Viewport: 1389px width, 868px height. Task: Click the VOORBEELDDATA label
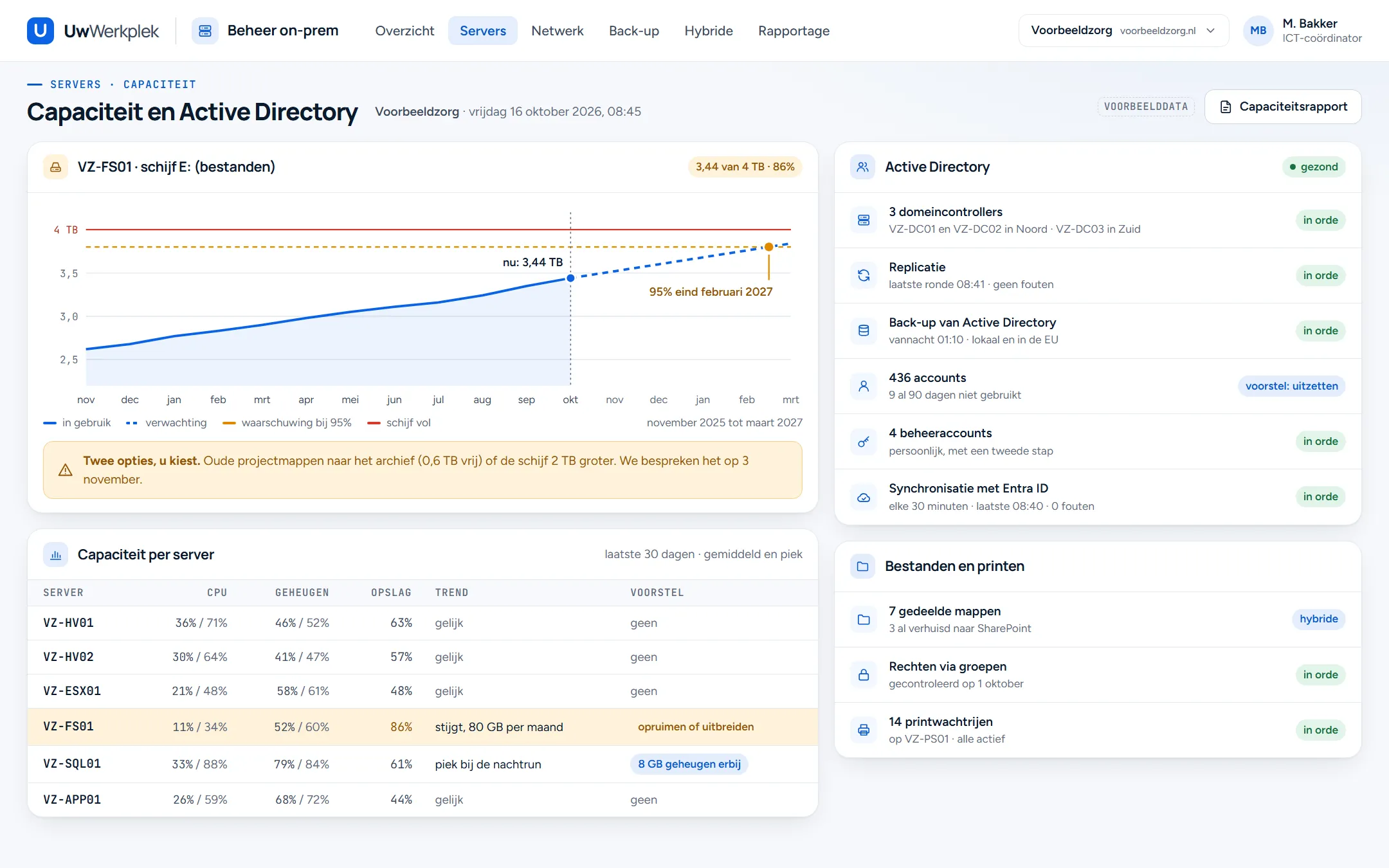point(1146,107)
